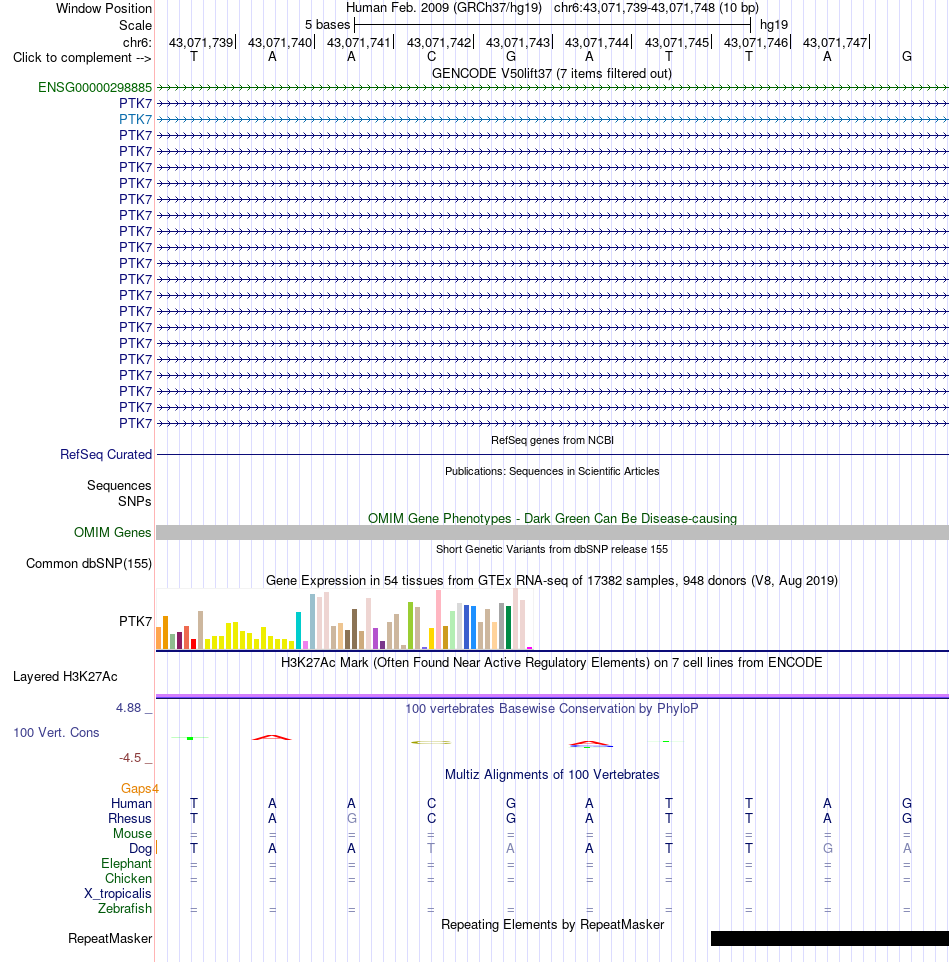Click the -4.5 PhyloP lower limit
The height and width of the screenshot is (962, 950).
tap(129, 758)
